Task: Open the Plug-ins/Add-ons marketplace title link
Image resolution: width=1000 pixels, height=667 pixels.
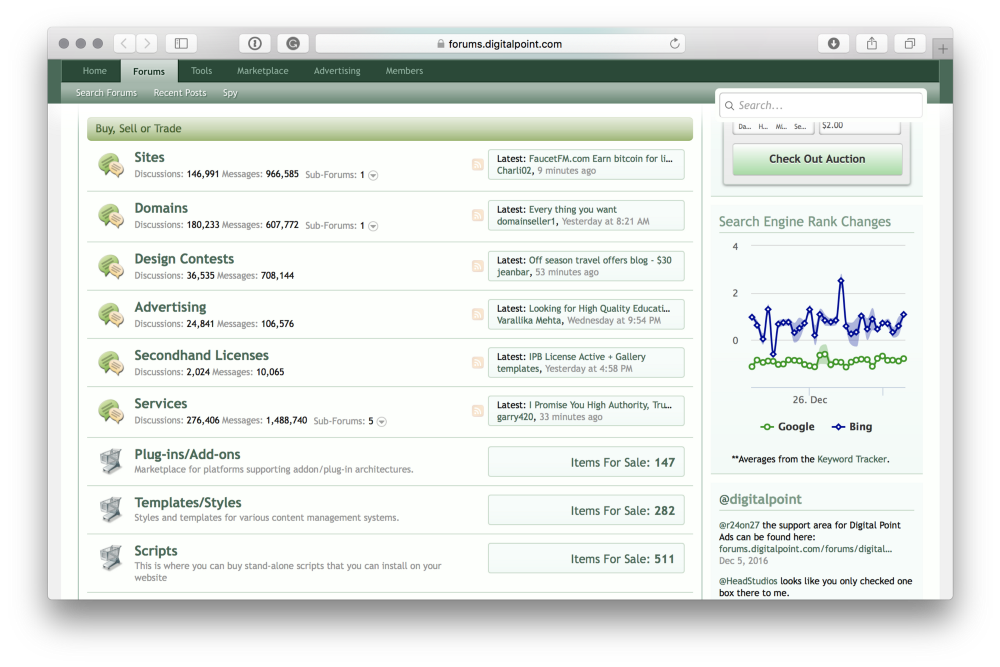Action: tap(188, 455)
